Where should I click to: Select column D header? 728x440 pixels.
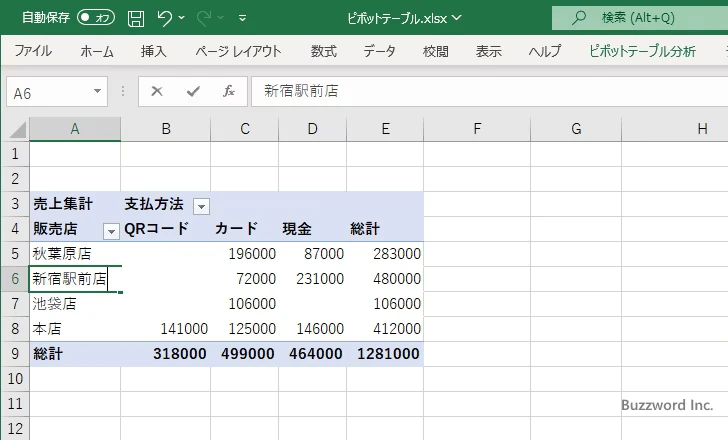[x=312, y=129]
